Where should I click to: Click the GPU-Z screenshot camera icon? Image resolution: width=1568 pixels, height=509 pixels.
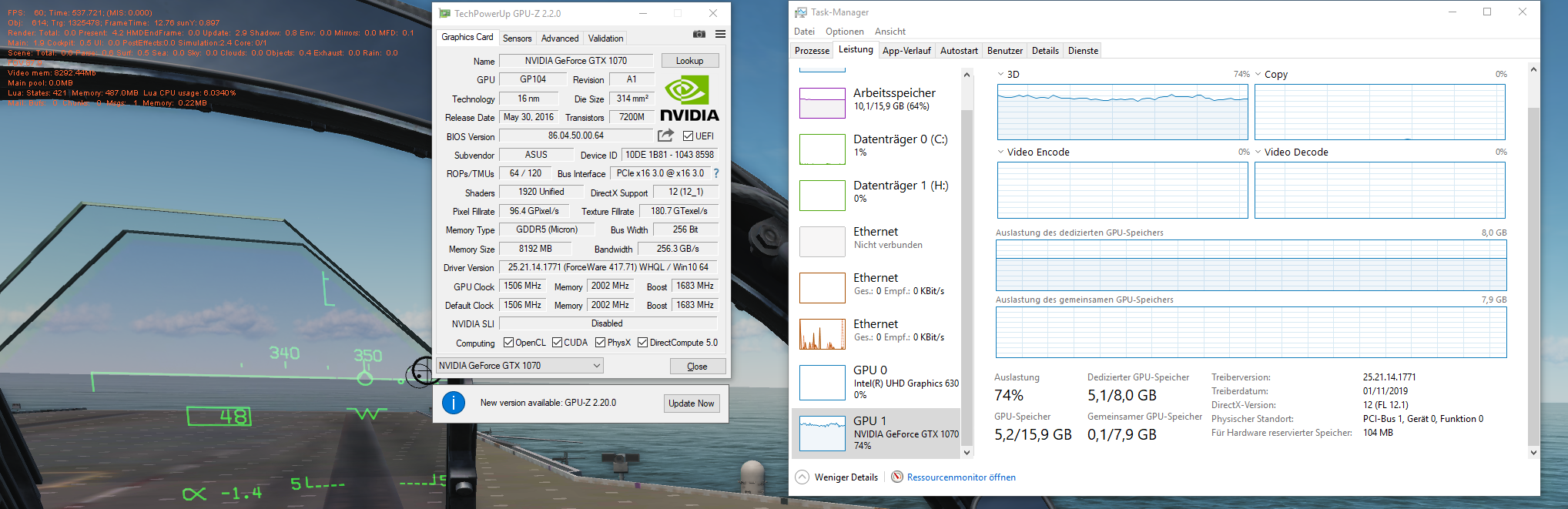pos(699,34)
